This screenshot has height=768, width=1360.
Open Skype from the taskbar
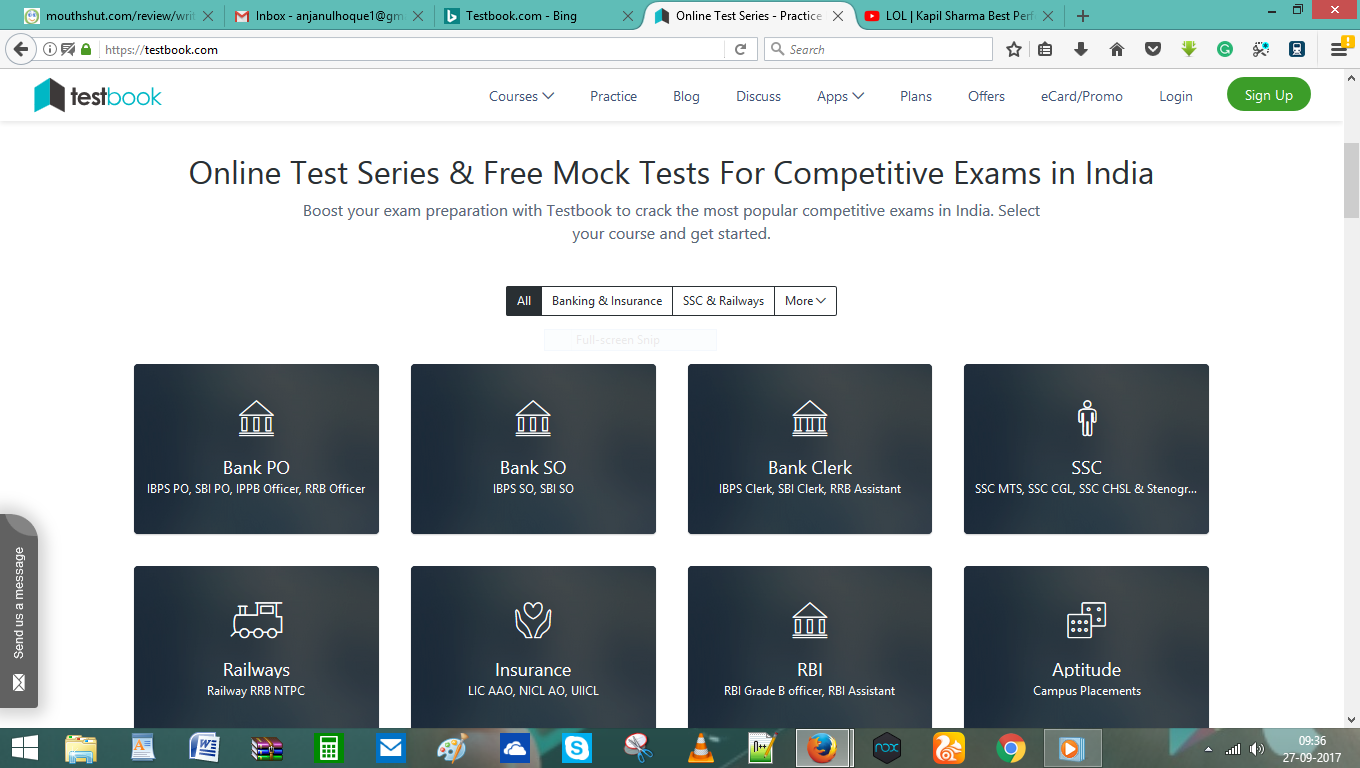(576, 747)
